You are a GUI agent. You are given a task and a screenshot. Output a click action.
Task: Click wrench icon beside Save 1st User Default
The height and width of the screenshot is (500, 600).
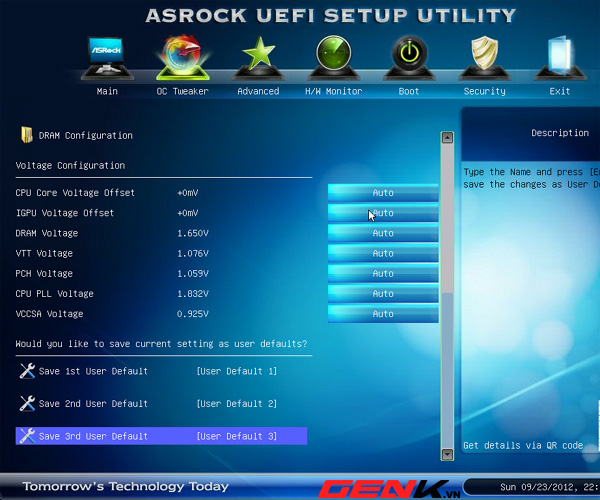(x=27, y=371)
